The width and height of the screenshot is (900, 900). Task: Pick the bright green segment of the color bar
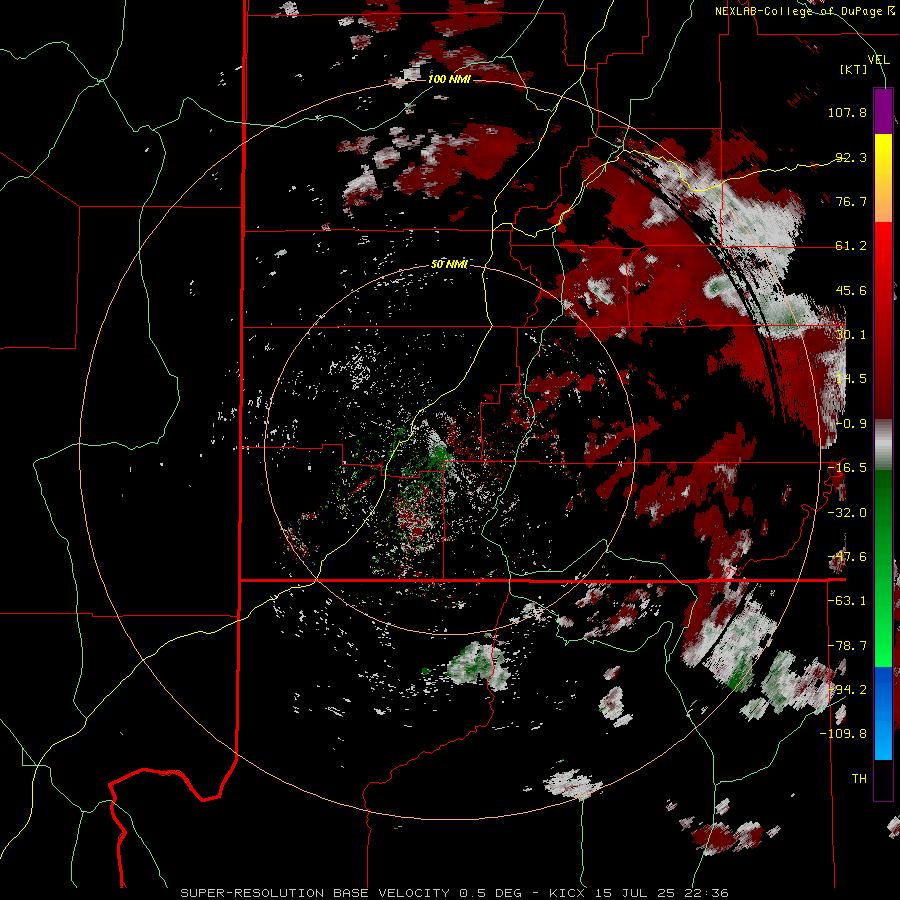pyautogui.click(x=883, y=637)
